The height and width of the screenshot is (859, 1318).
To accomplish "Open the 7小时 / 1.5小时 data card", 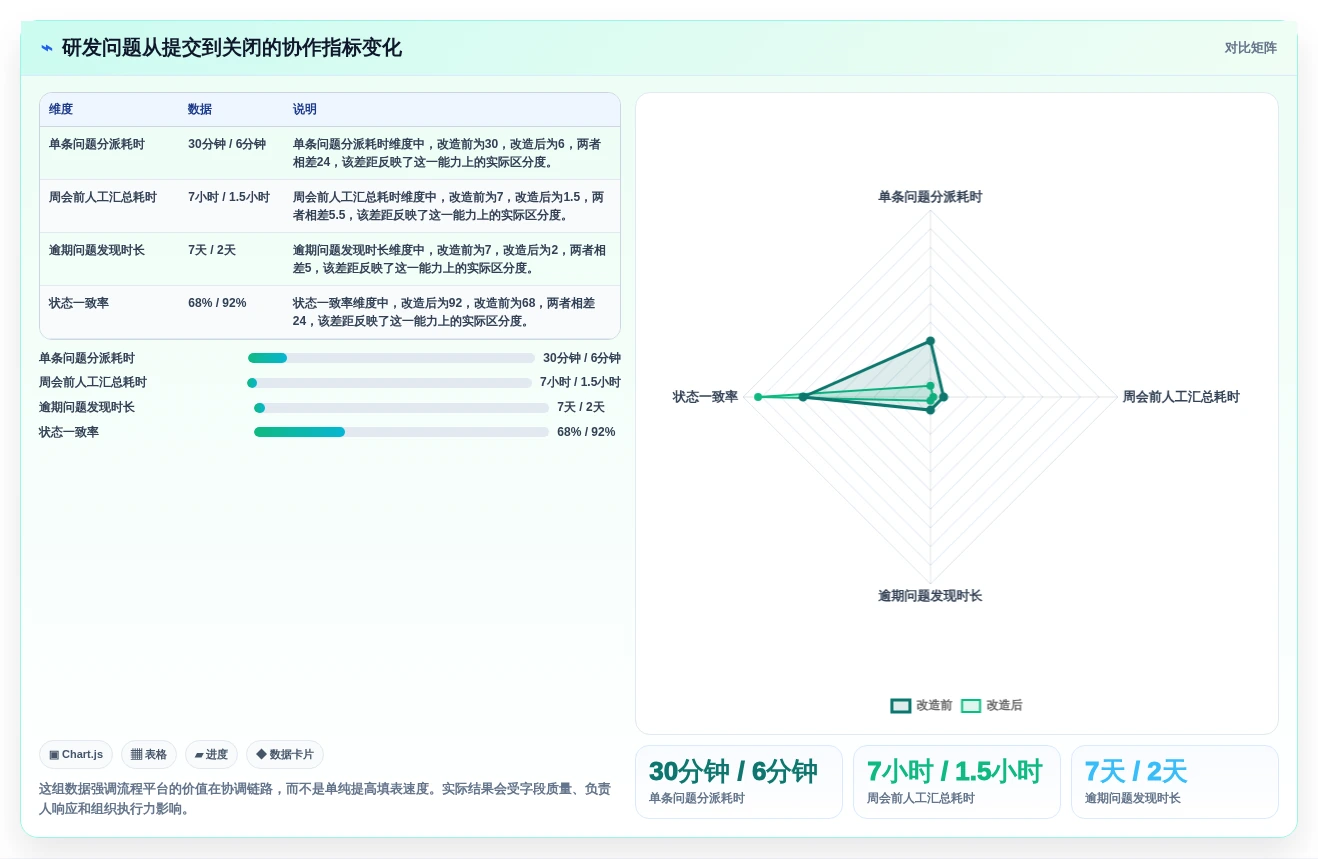I will coord(956,782).
